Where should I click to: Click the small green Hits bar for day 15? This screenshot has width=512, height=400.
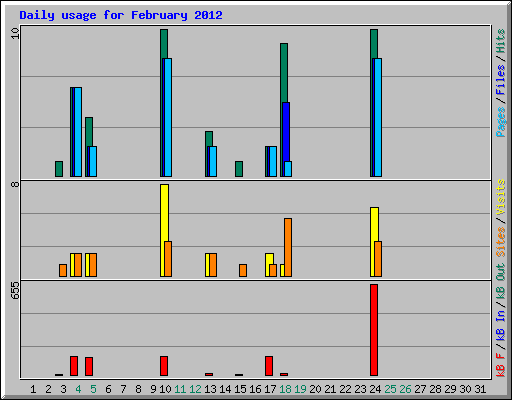pyautogui.click(x=239, y=169)
